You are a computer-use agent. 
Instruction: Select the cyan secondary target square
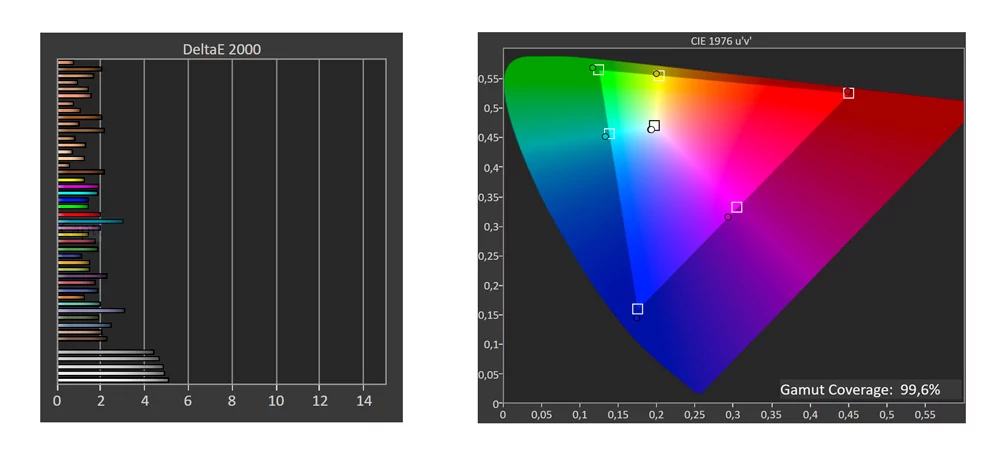pyautogui.click(x=609, y=133)
